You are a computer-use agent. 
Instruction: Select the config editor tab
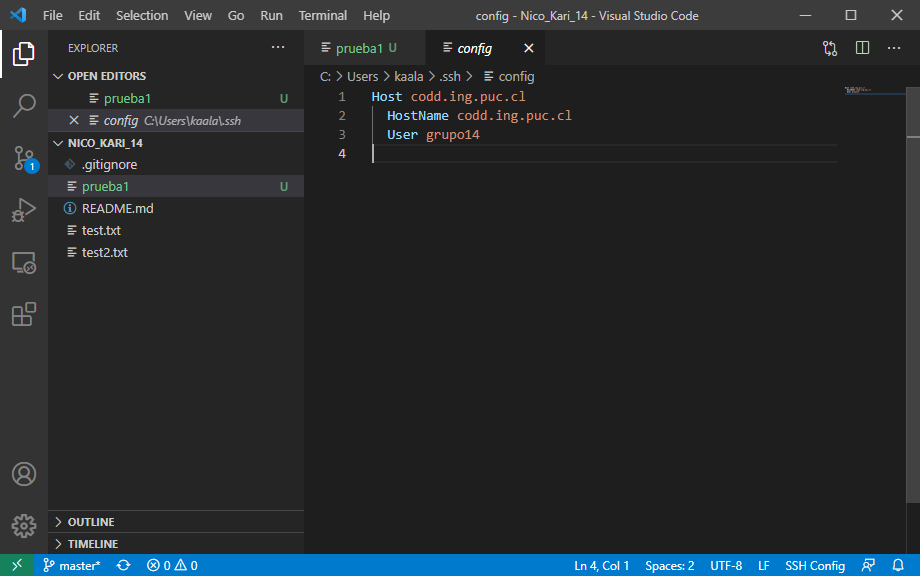coord(485,48)
